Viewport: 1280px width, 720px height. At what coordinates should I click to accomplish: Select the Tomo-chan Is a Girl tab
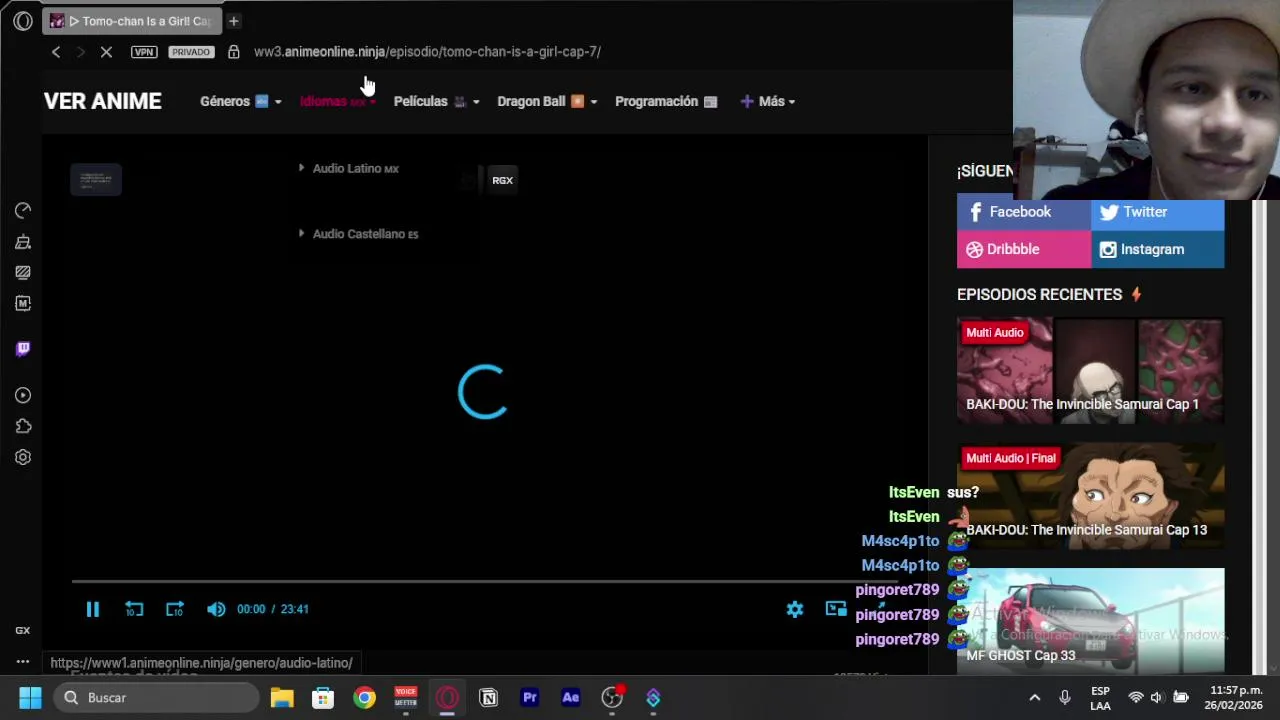point(132,21)
